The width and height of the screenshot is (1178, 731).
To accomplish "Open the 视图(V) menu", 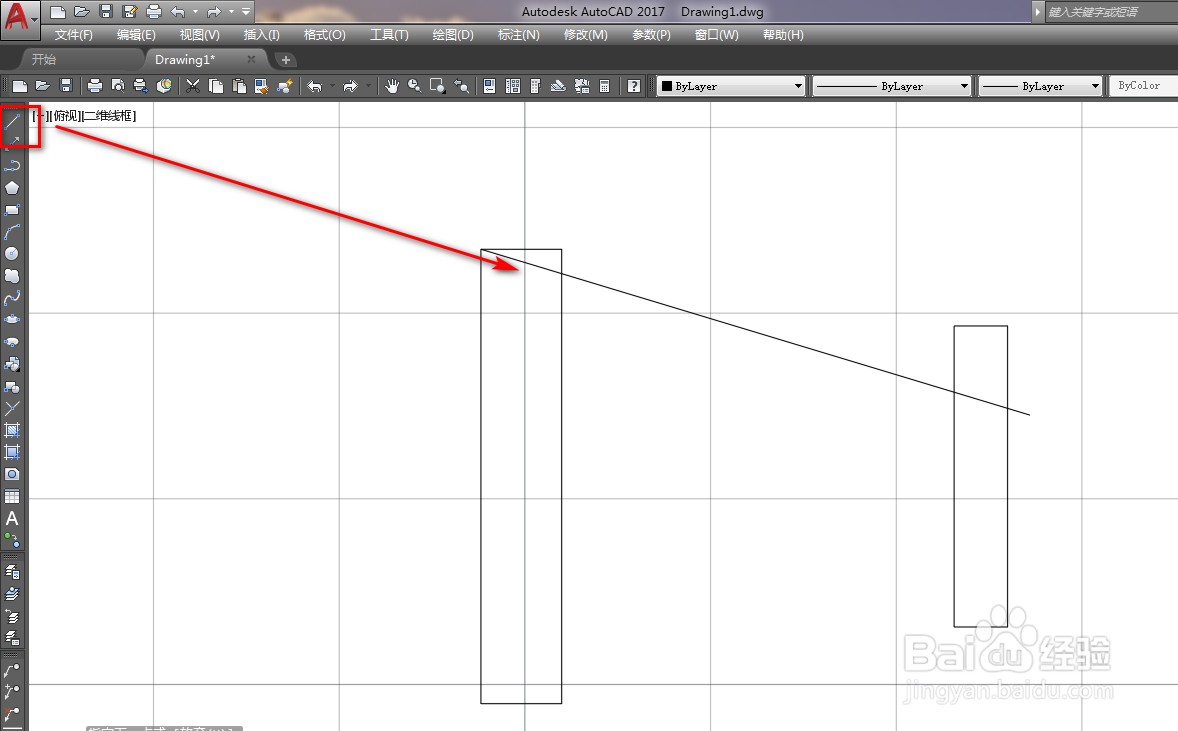I will [199, 35].
